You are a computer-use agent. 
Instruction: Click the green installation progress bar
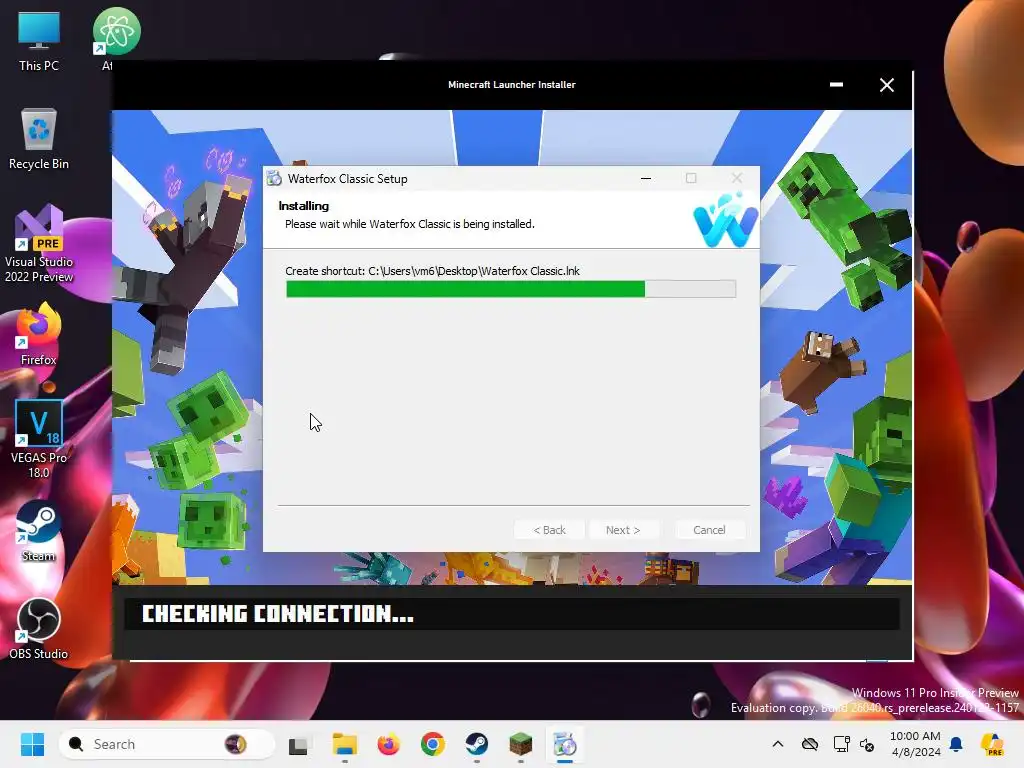(x=511, y=289)
